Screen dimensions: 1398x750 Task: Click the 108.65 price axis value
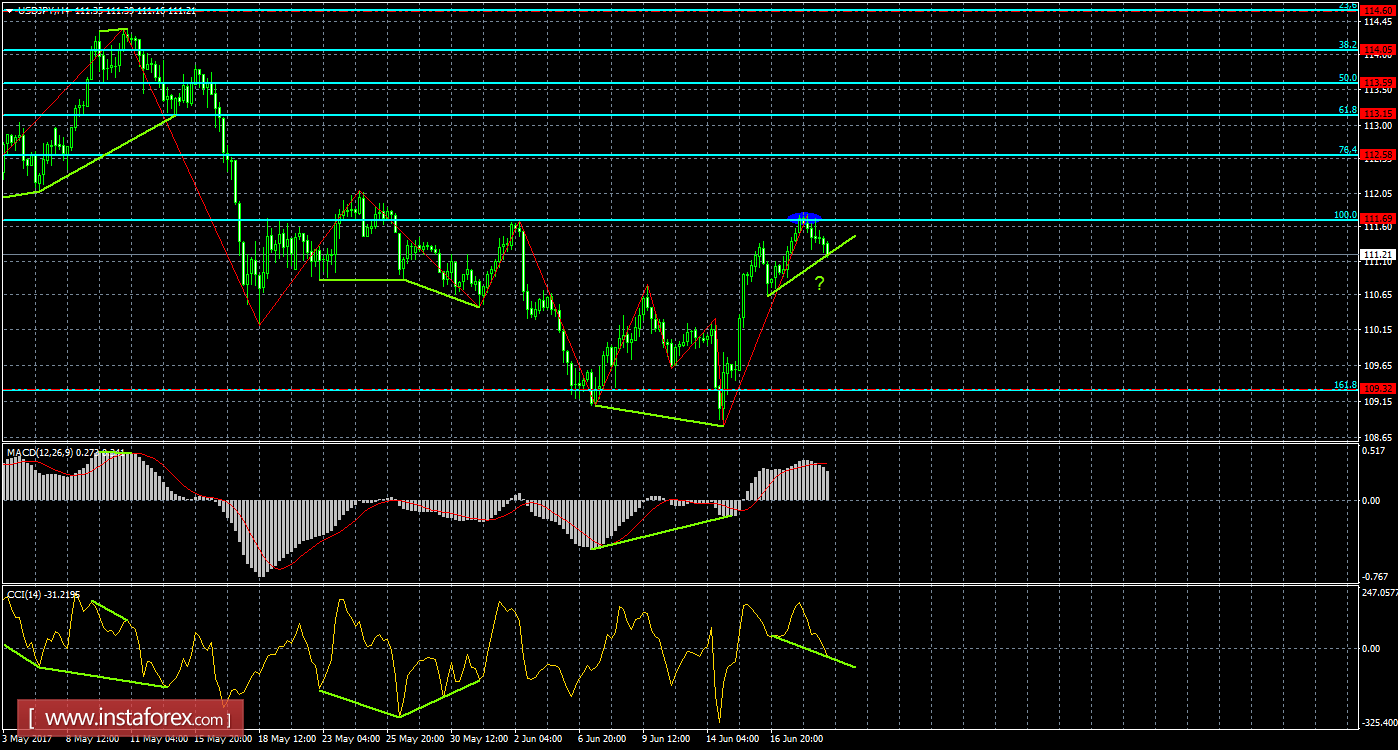point(1378,438)
